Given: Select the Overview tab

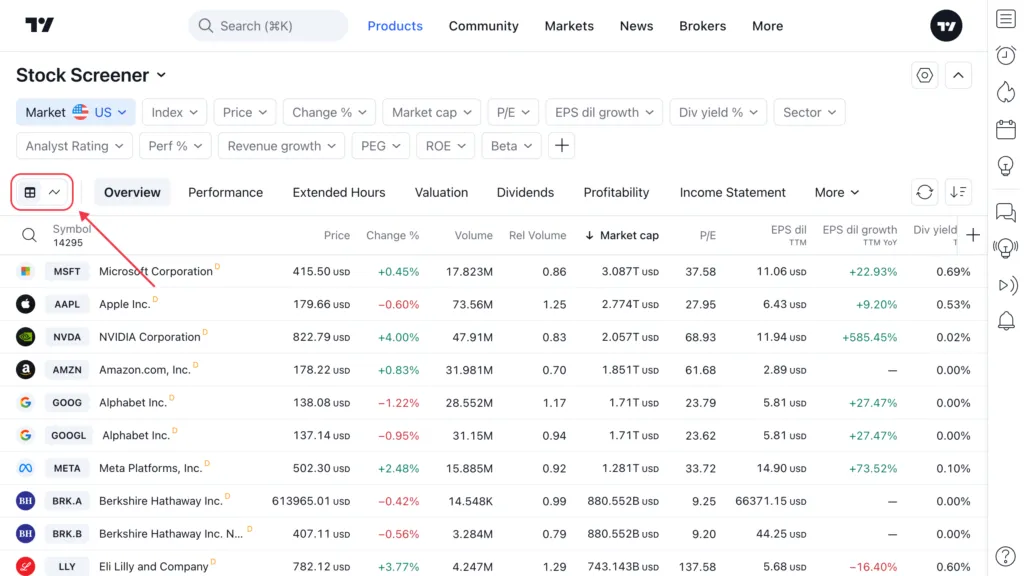Looking at the screenshot, I should [x=132, y=192].
